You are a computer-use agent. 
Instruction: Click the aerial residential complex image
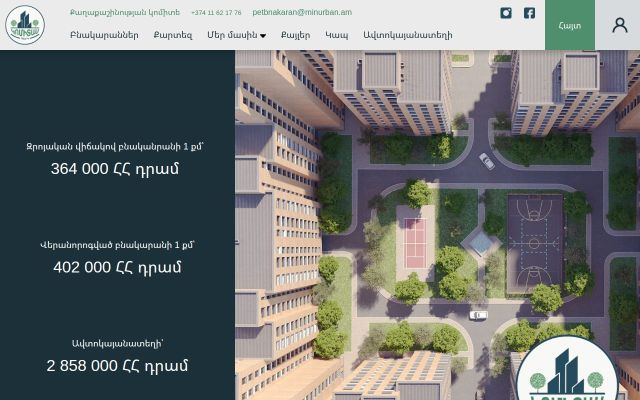437,225
